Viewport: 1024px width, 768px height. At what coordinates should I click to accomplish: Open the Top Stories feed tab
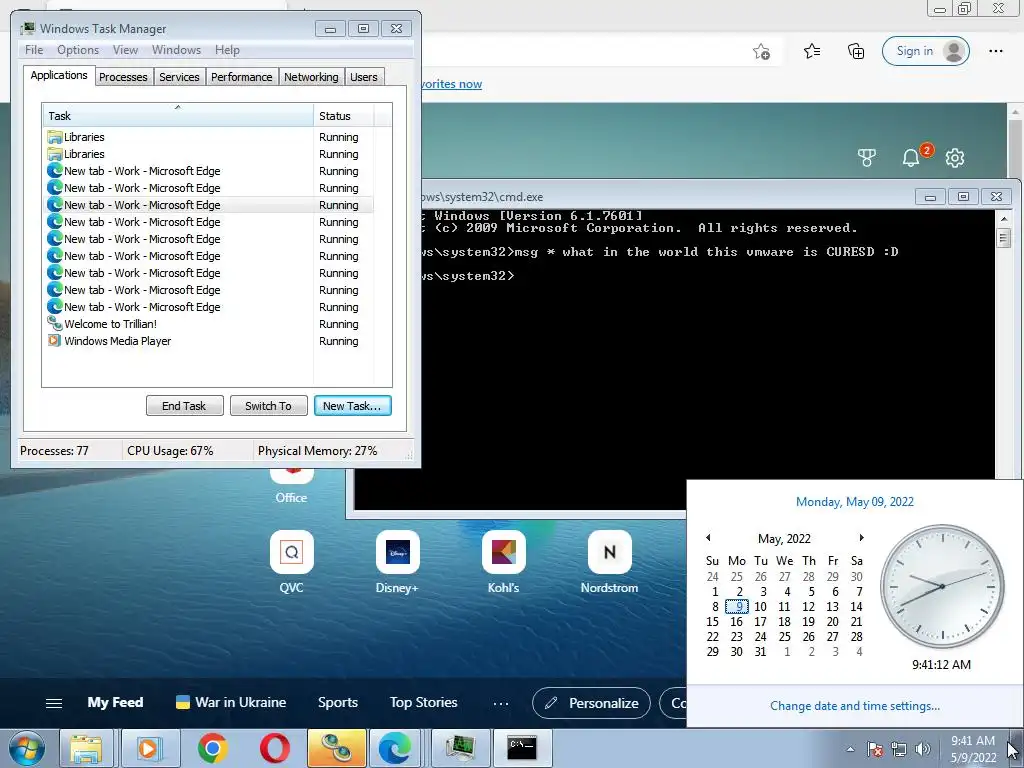click(x=423, y=703)
